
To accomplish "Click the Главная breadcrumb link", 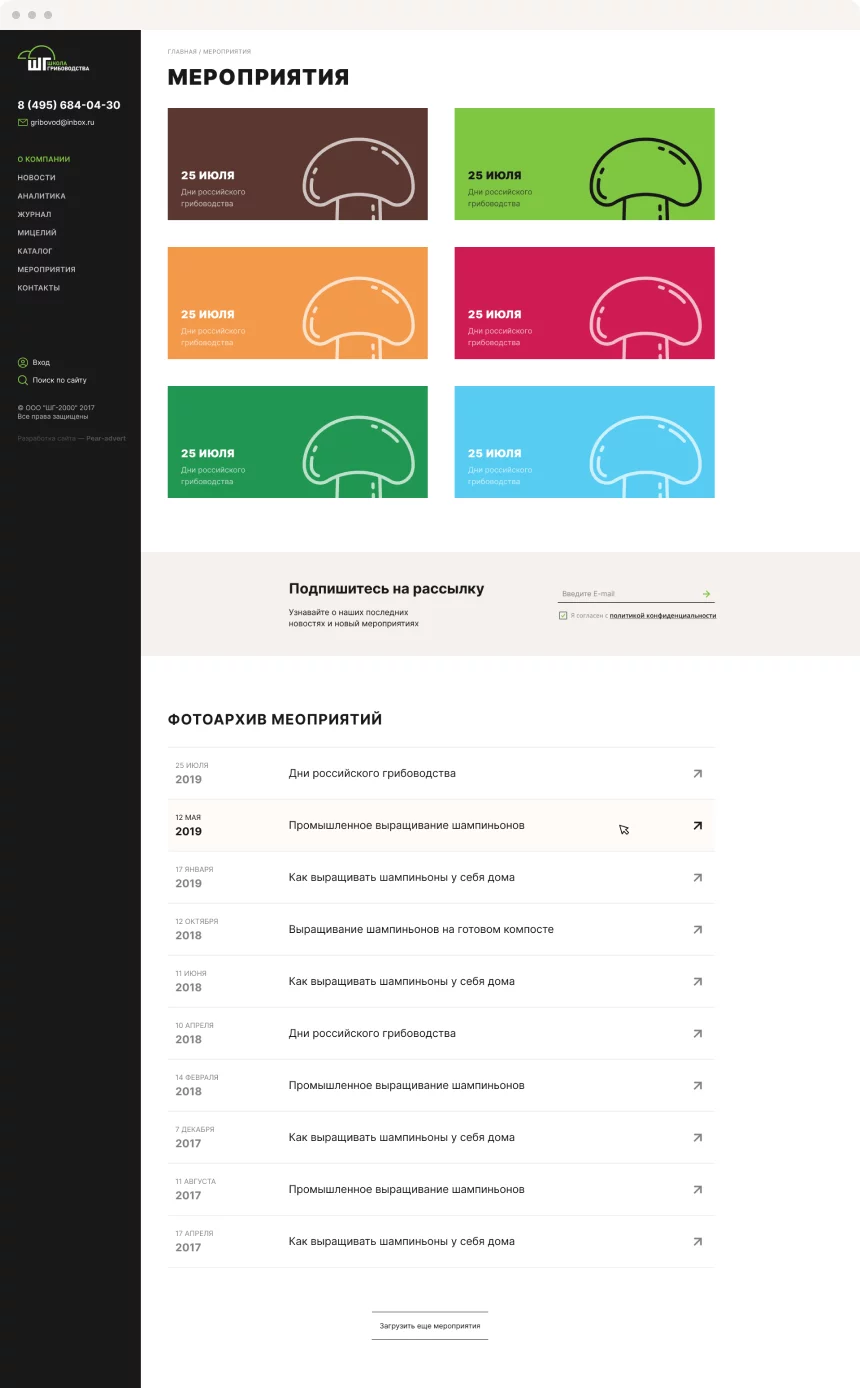I will point(182,51).
